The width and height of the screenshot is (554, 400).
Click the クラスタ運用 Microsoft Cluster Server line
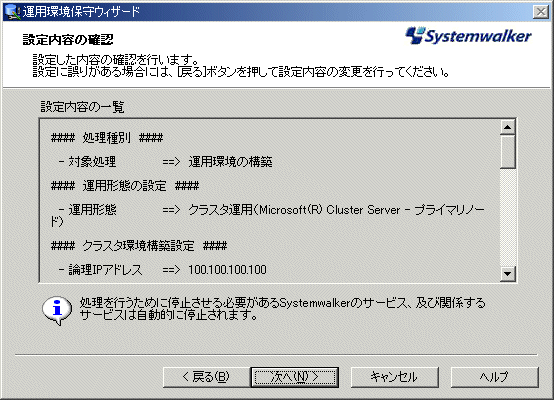coord(267,215)
